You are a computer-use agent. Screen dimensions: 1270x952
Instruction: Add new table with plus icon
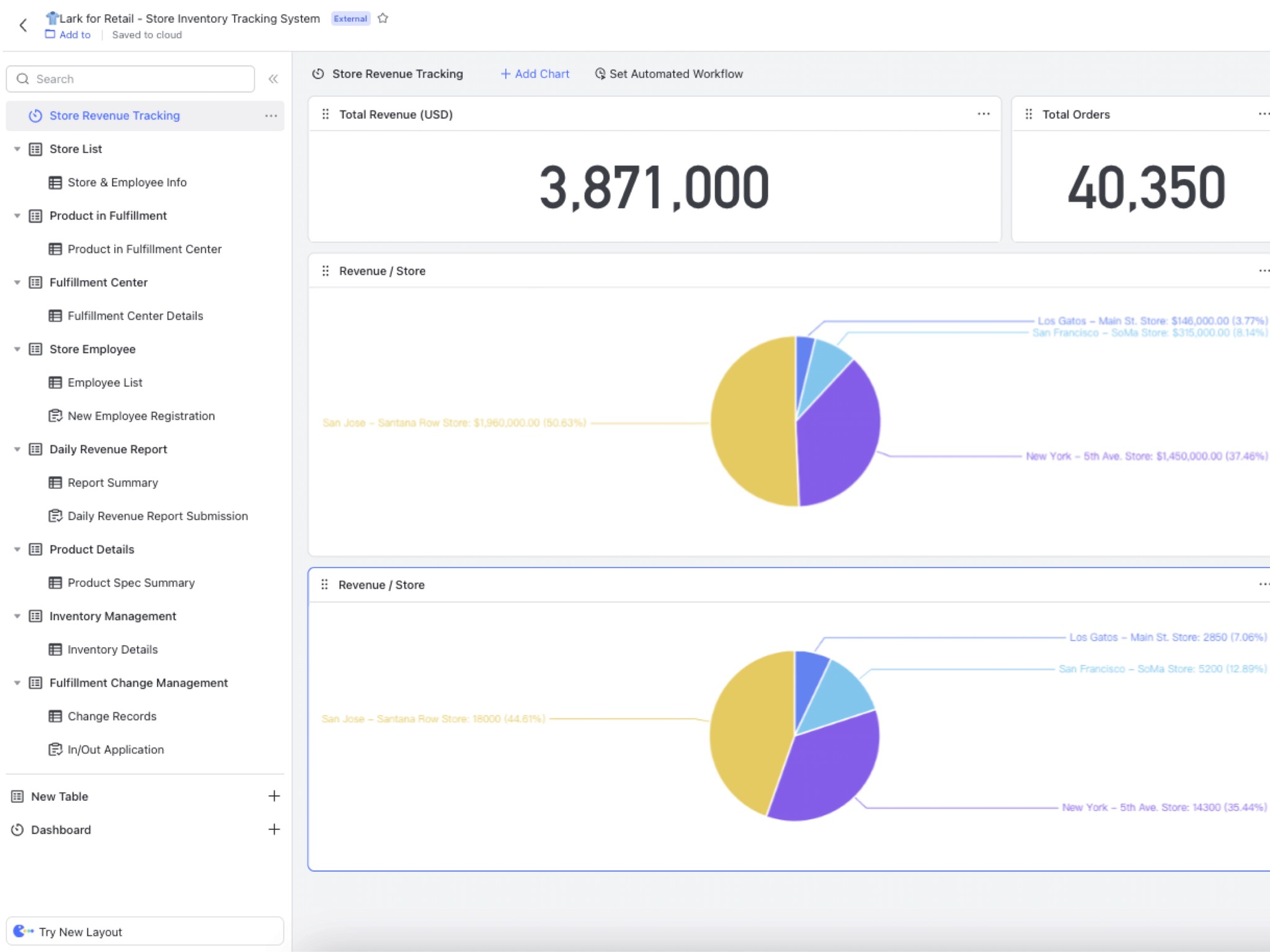pos(273,796)
